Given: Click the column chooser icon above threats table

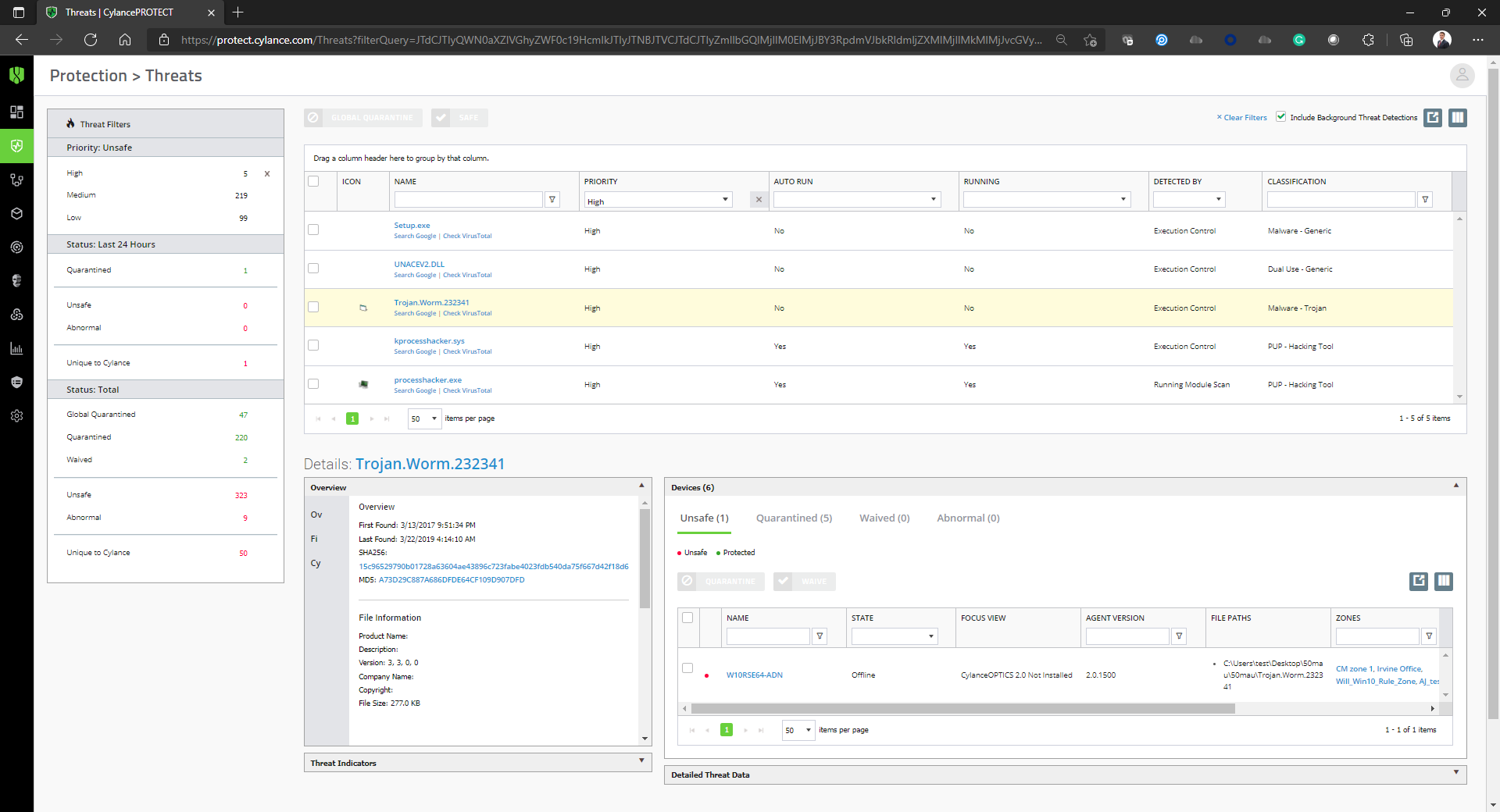Looking at the screenshot, I should (x=1457, y=118).
